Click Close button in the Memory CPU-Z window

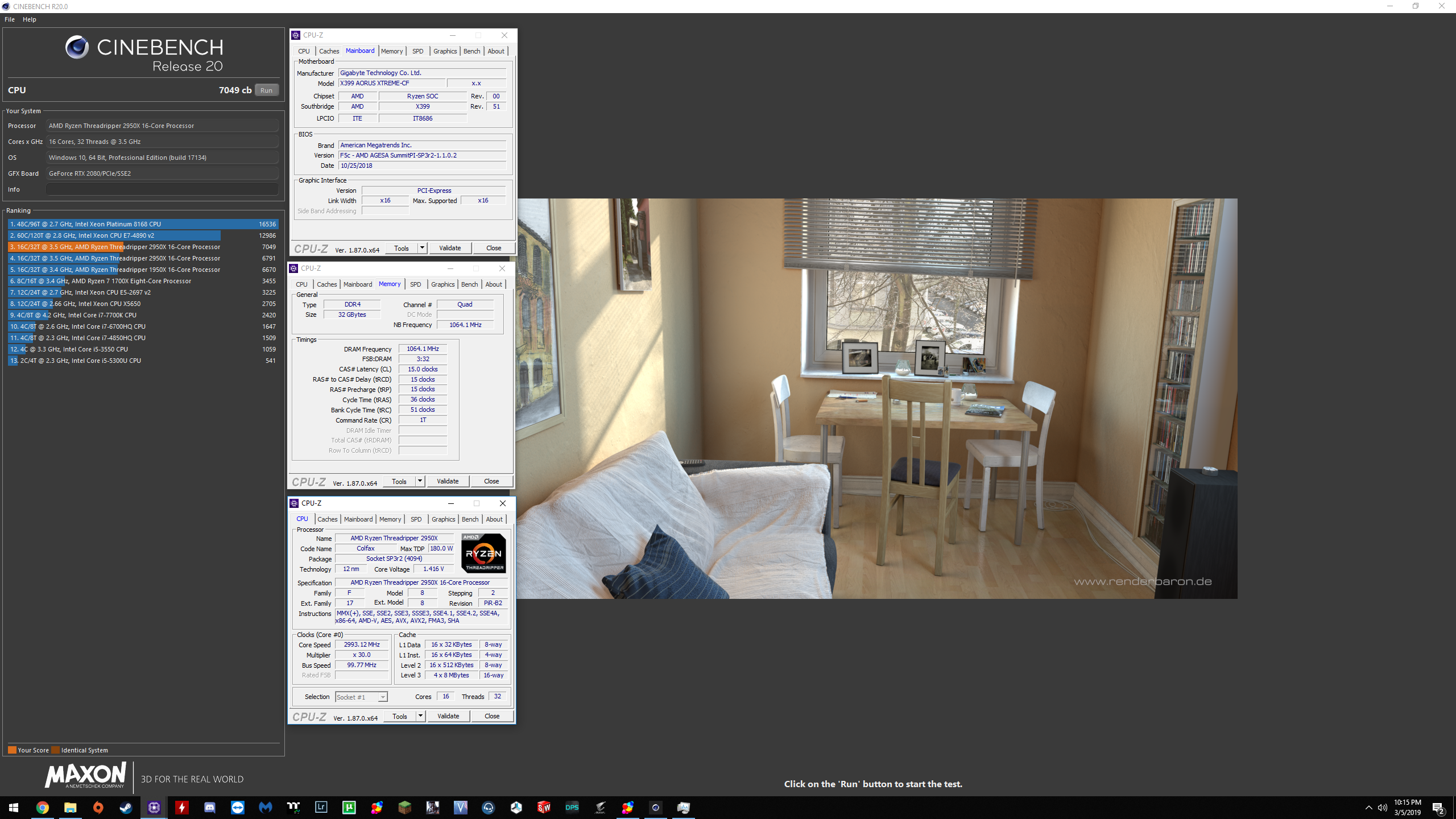(x=491, y=481)
